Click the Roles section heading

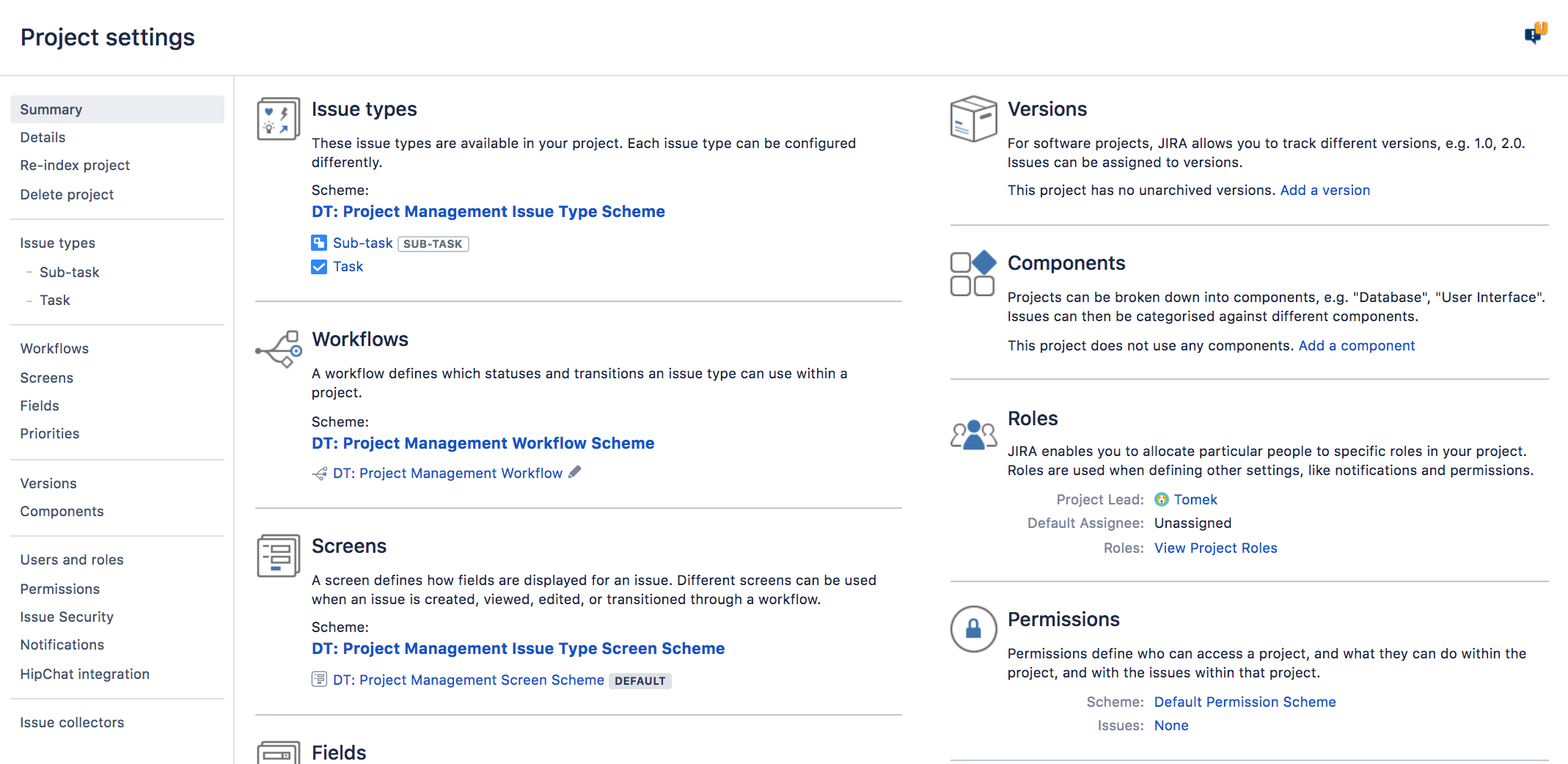coord(1033,419)
